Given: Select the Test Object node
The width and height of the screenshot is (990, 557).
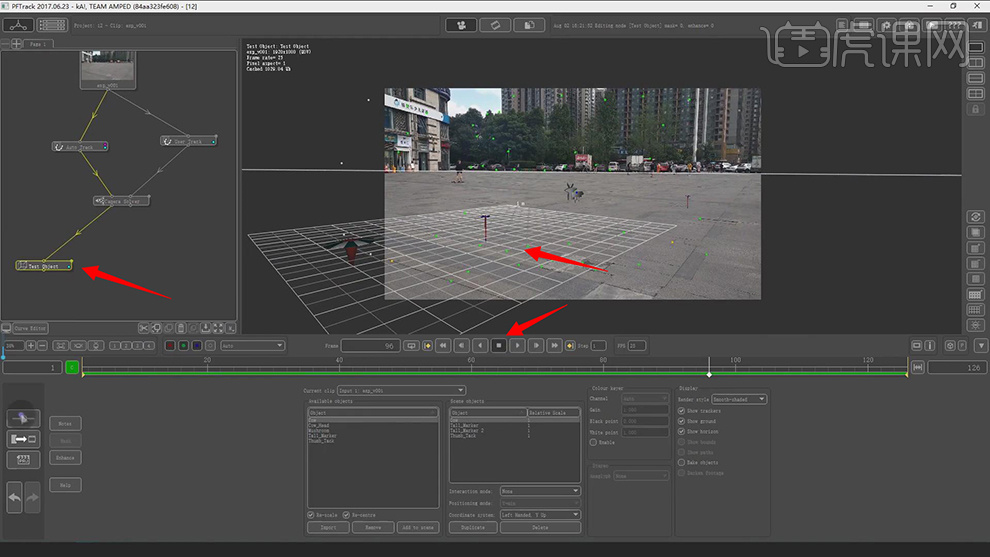Looking at the screenshot, I should point(44,266).
